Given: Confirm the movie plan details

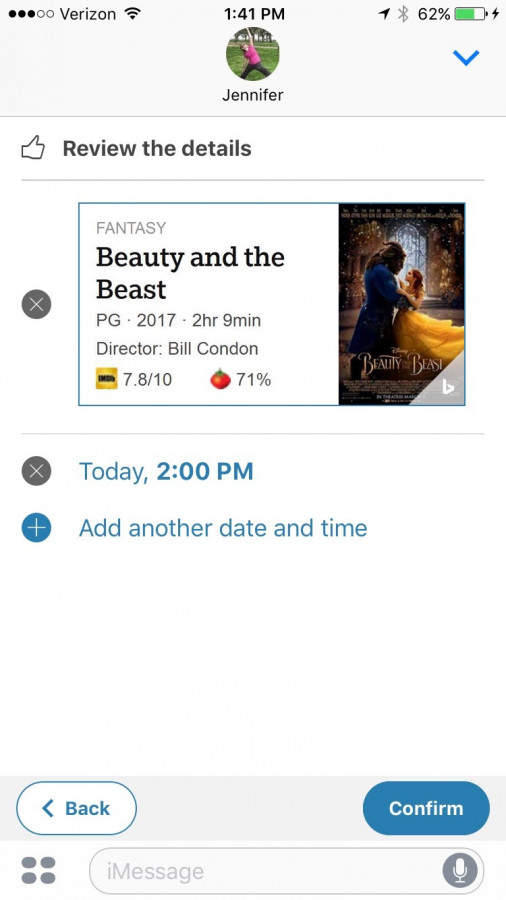Looking at the screenshot, I should [426, 808].
